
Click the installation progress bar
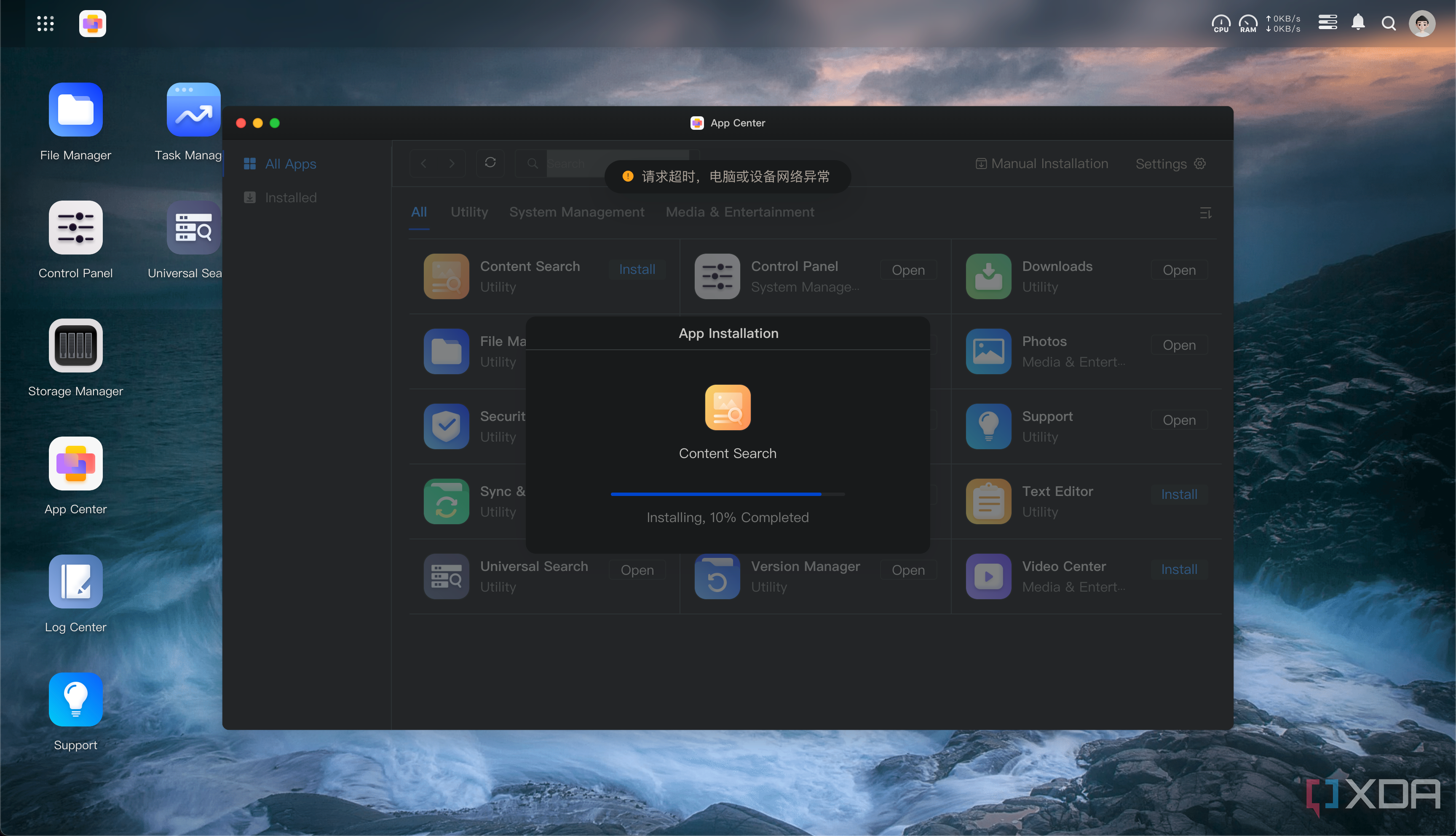click(727, 494)
